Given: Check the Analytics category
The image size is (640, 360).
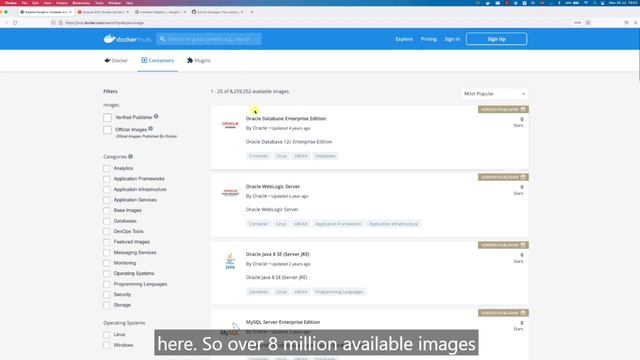Looking at the screenshot, I should pos(107,168).
